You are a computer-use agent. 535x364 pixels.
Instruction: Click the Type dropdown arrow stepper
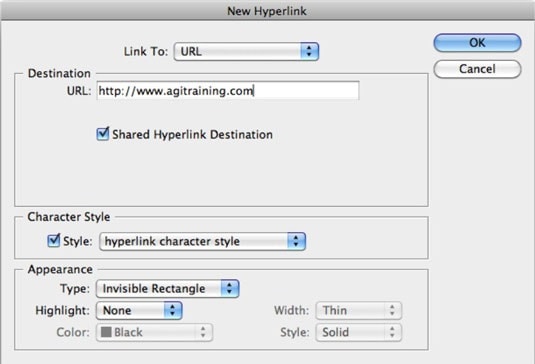(230, 289)
